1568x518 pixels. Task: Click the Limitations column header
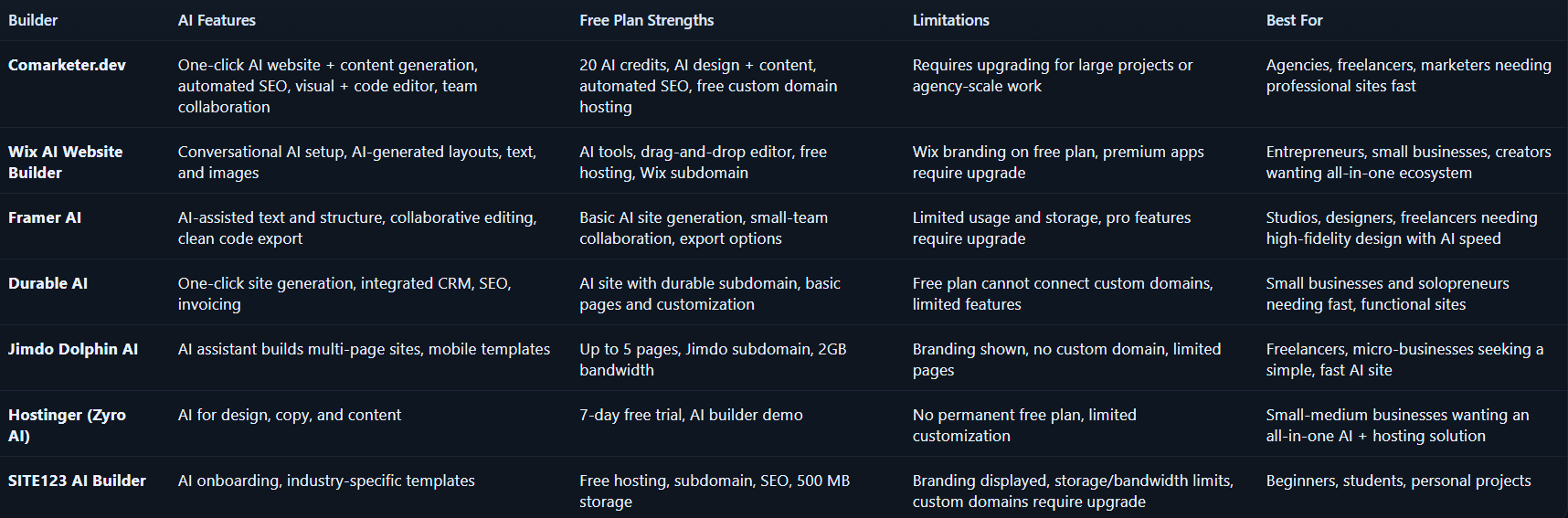[950, 20]
